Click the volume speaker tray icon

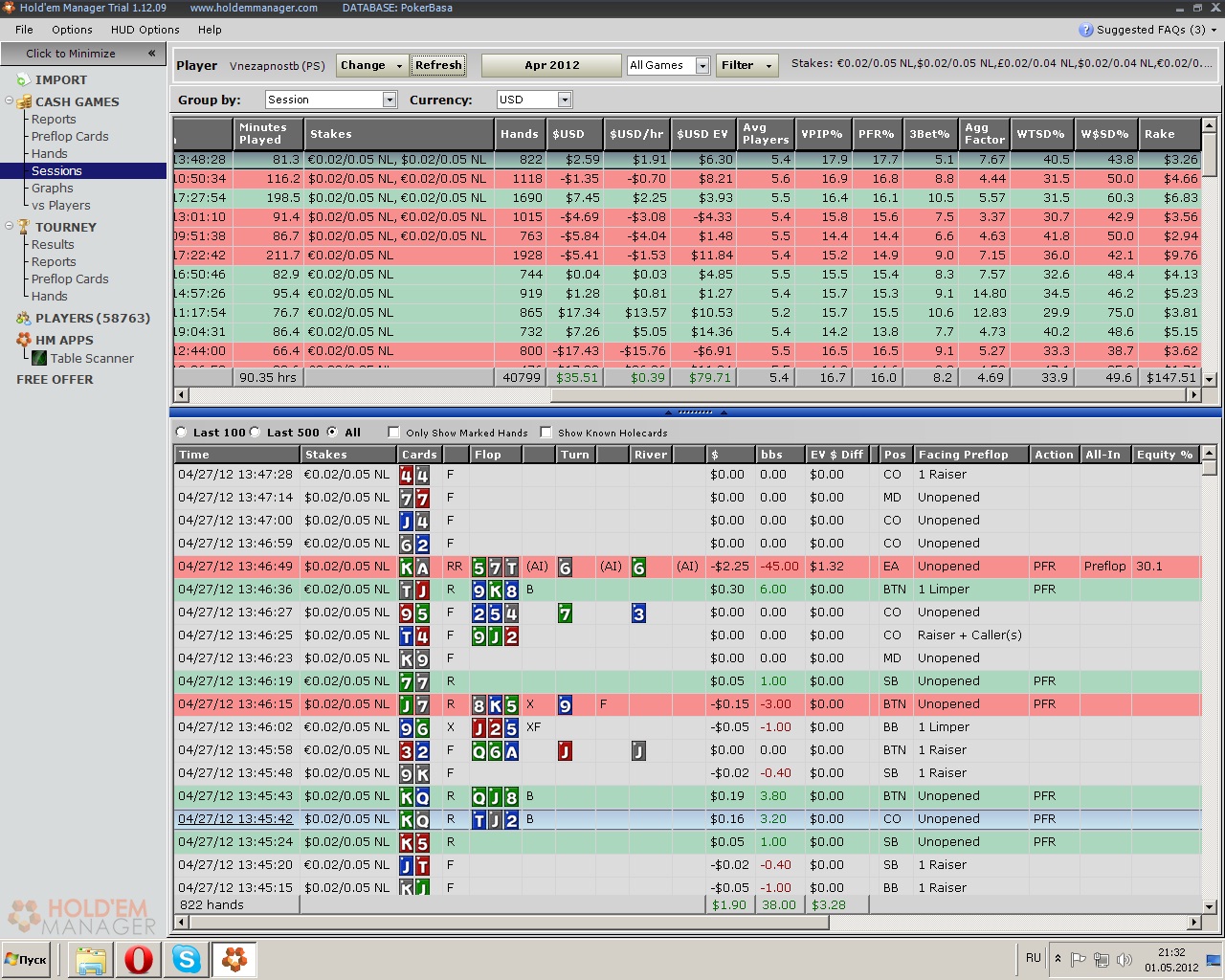(x=1125, y=959)
